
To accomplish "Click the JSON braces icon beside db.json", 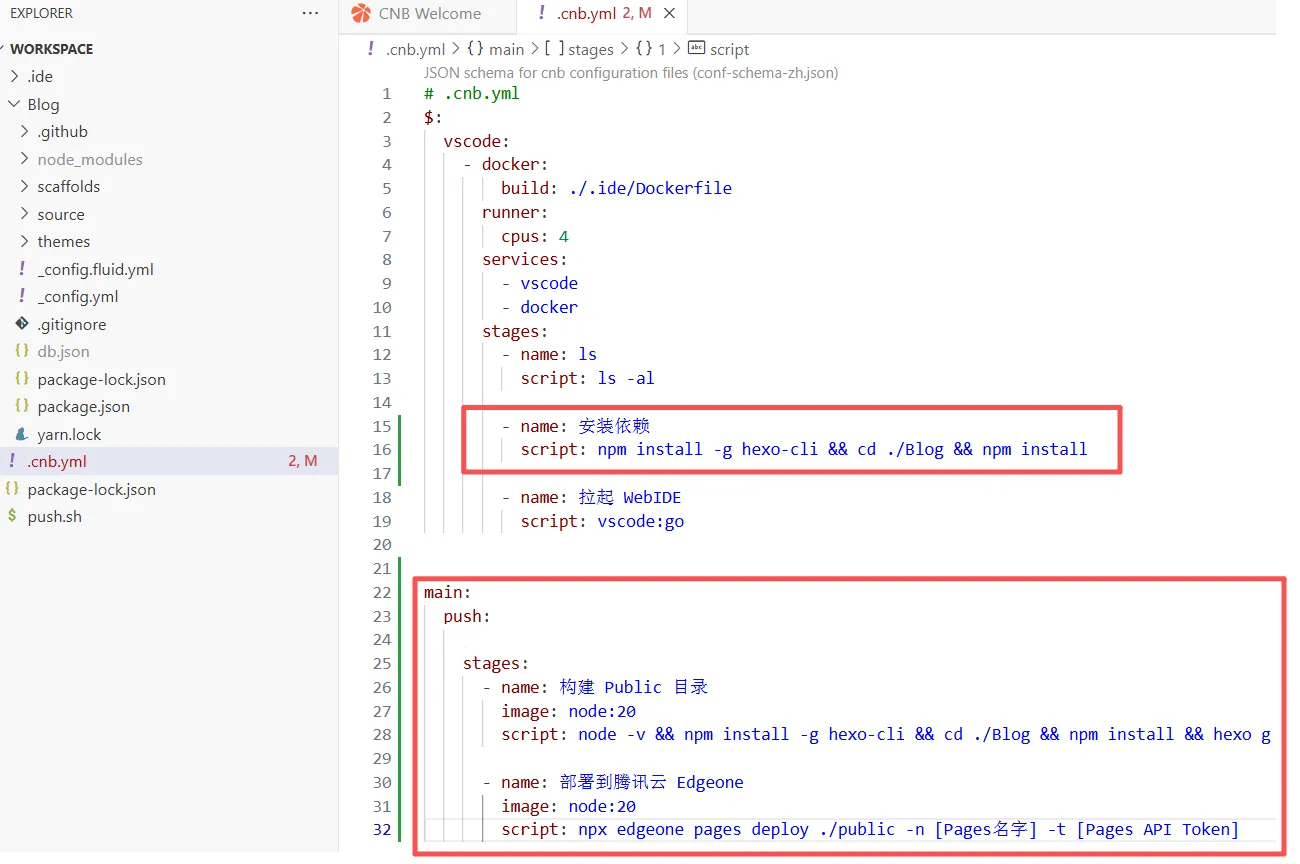I will pos(22,351).
